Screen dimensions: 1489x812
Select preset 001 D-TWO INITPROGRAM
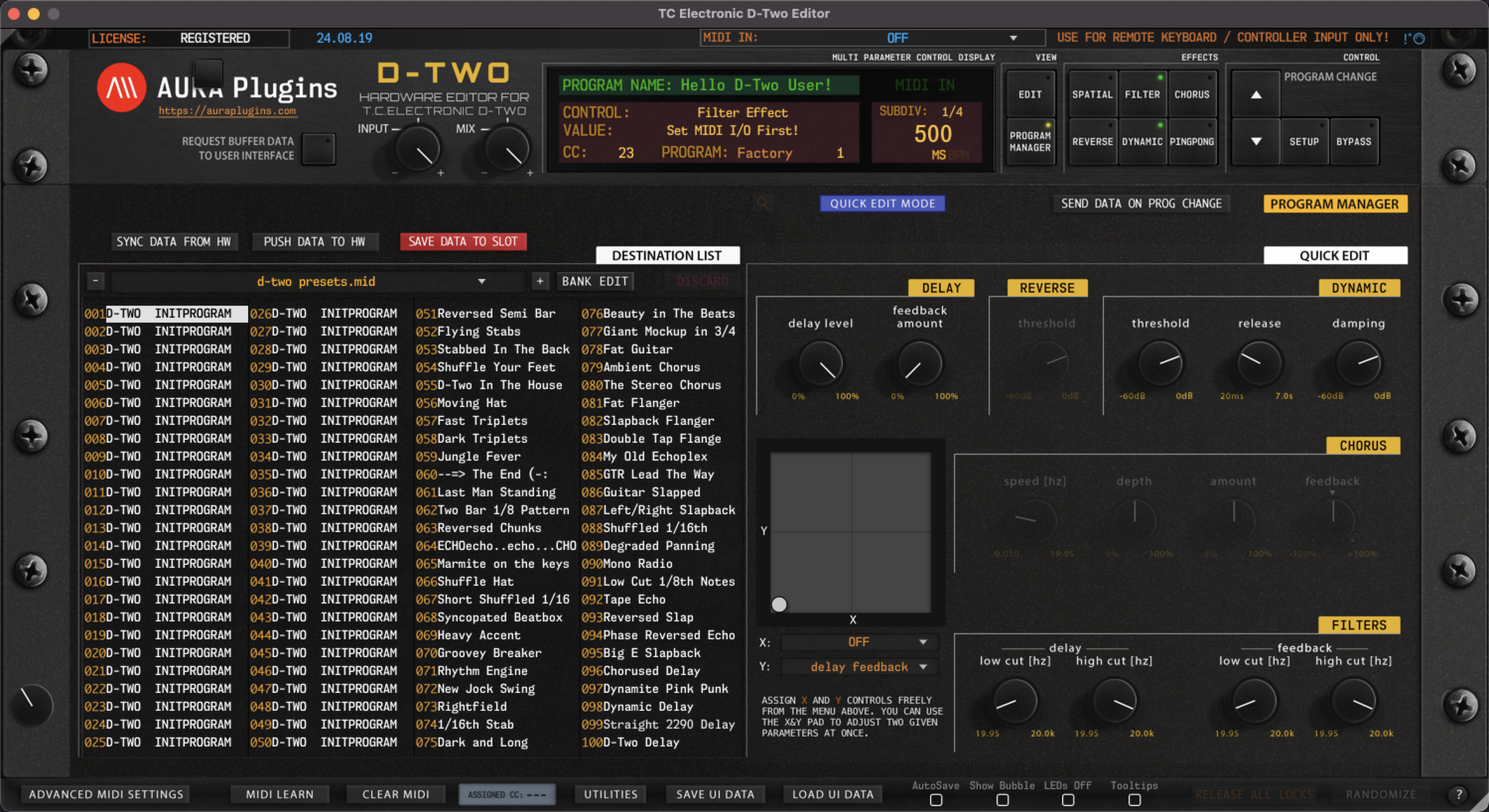click(x=166, y=313)
